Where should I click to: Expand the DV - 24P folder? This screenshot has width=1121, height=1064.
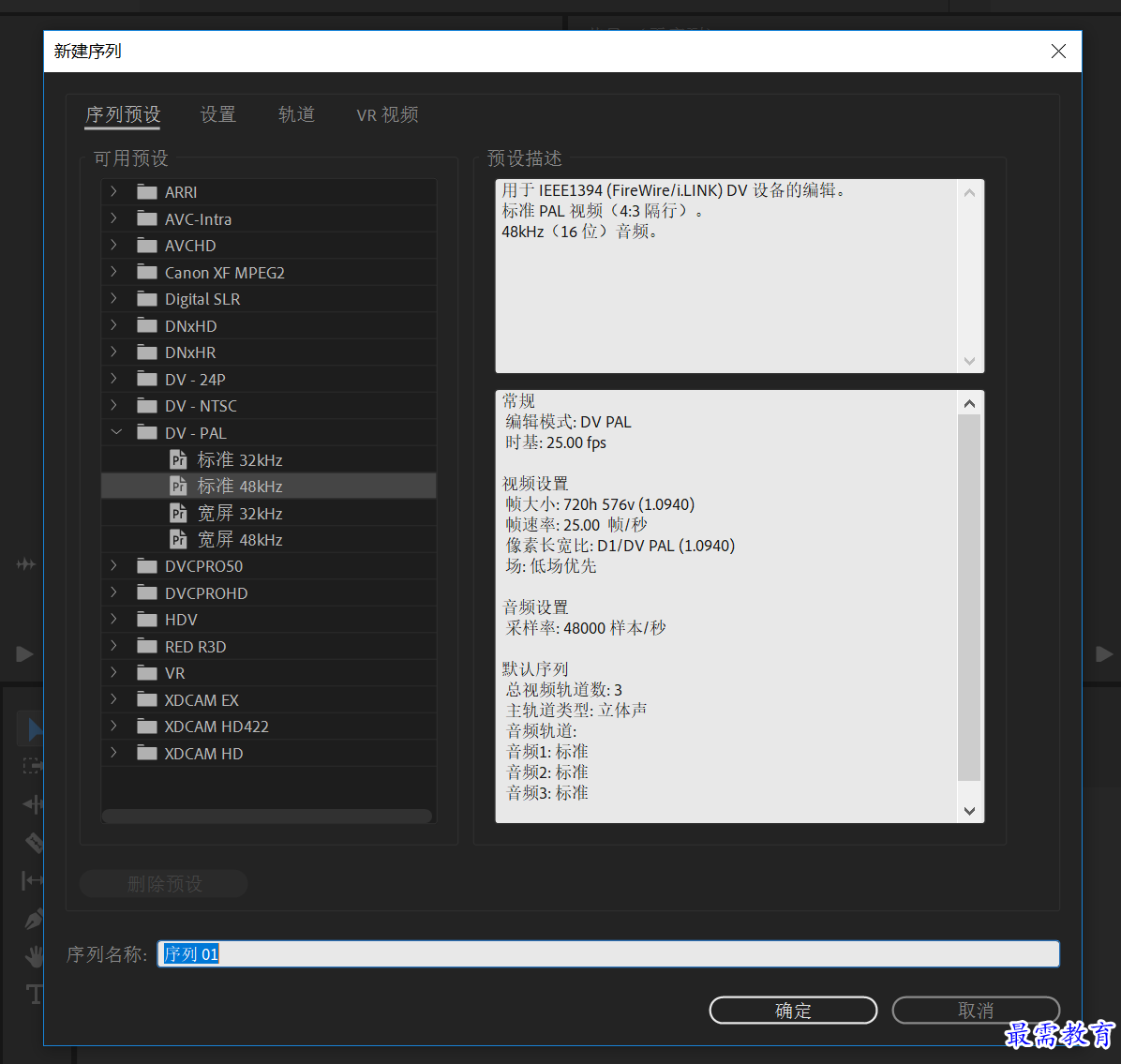click(x=113, y=379)
